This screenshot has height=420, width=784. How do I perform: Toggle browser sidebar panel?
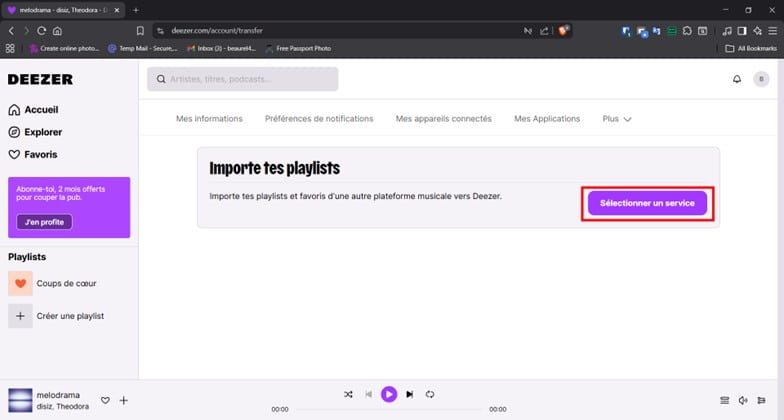coord(742,30)
